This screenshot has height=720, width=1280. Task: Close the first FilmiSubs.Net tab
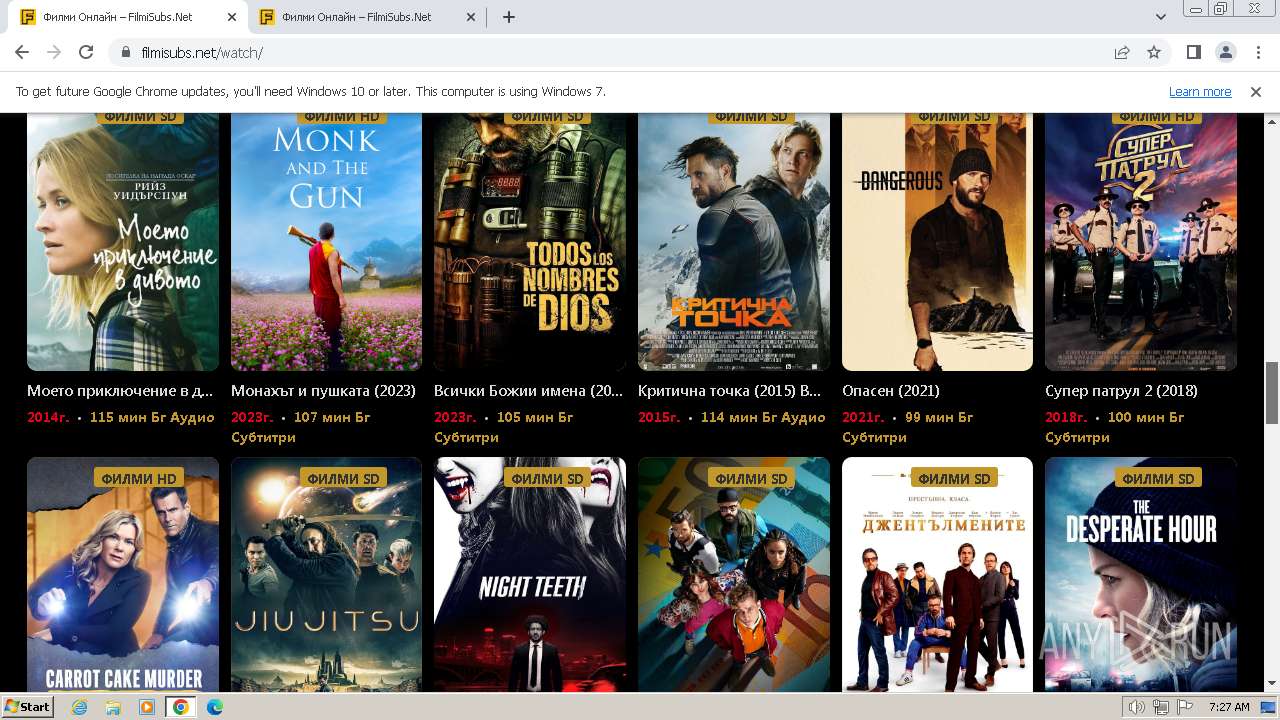coord(232,17)
